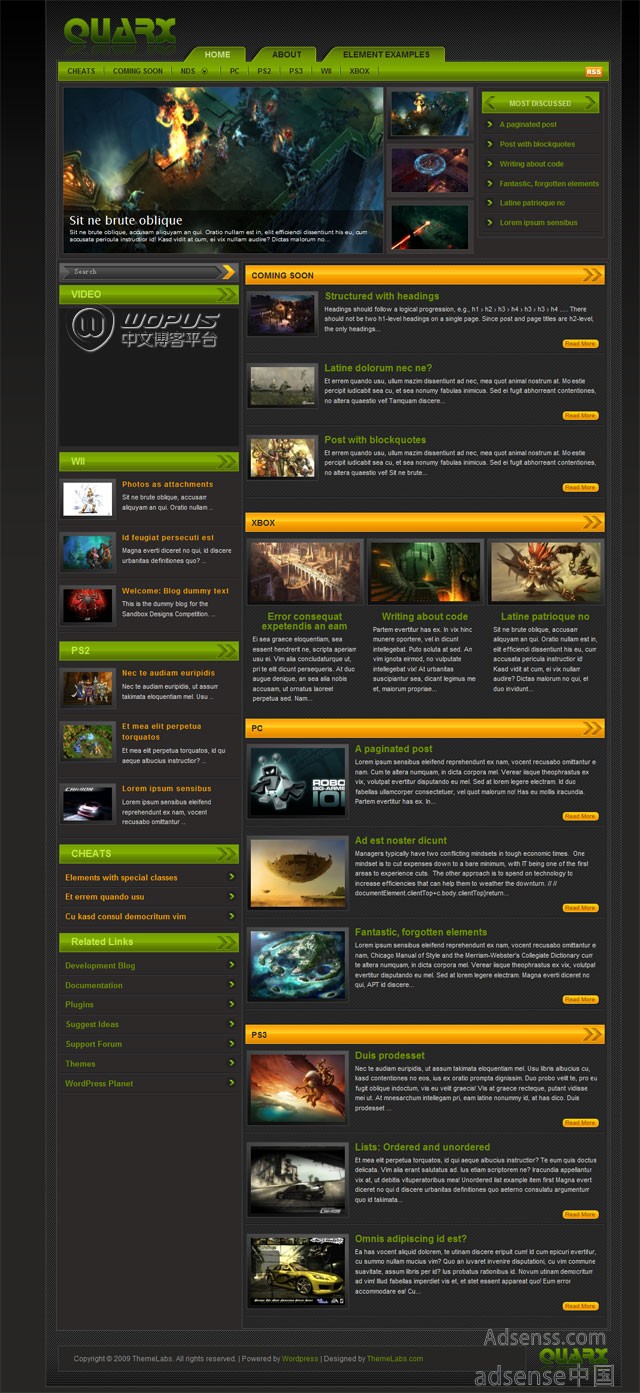Open Omnis adipiscing id est post

pyautogui.click(x=410, y=1239)
